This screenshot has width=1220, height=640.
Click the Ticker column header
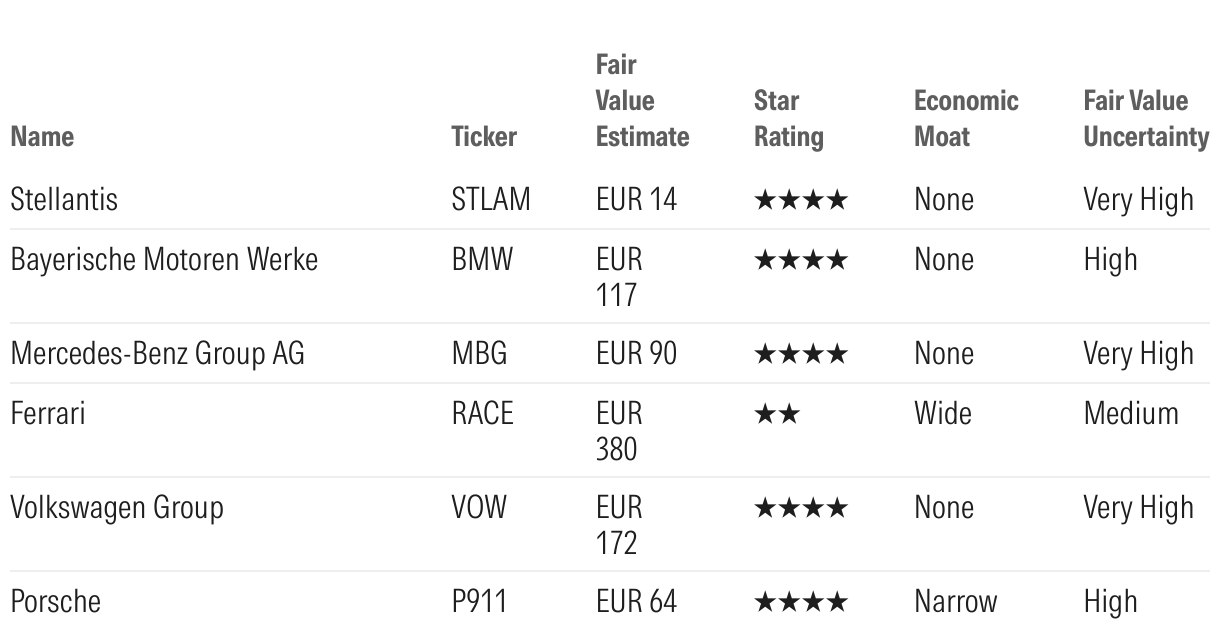[x=484, y=137]
